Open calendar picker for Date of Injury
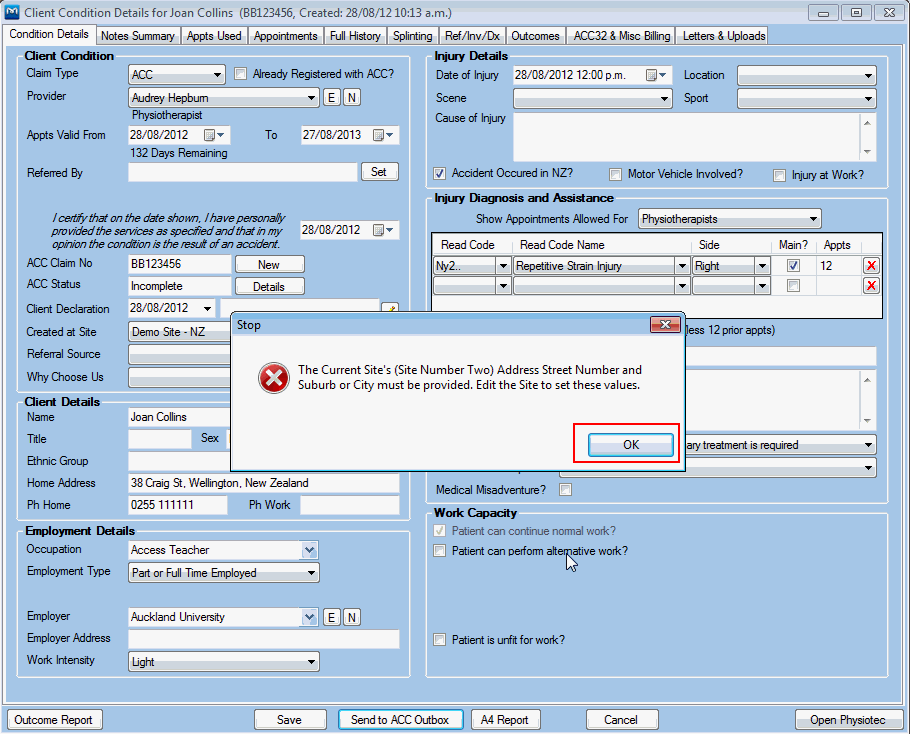The width and height of the screenshot is (910, 734). click(x=656, y=75)
